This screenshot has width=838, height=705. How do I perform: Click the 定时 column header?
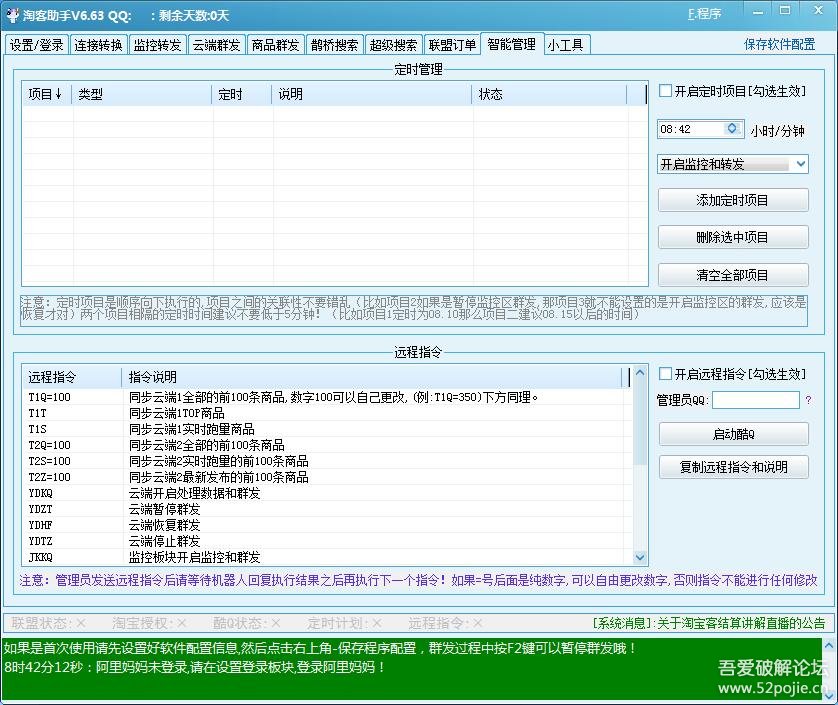coord(242,95)
